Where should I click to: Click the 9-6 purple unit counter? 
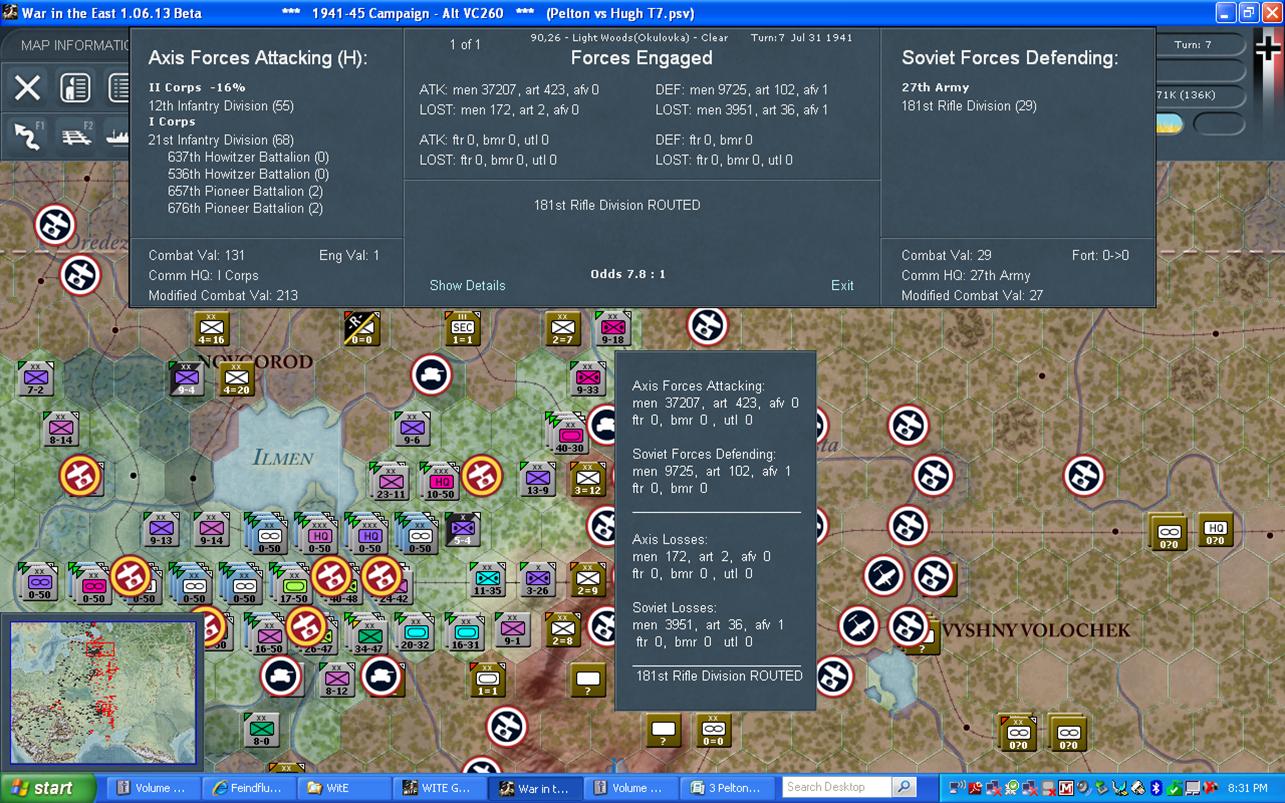[411, 428]
